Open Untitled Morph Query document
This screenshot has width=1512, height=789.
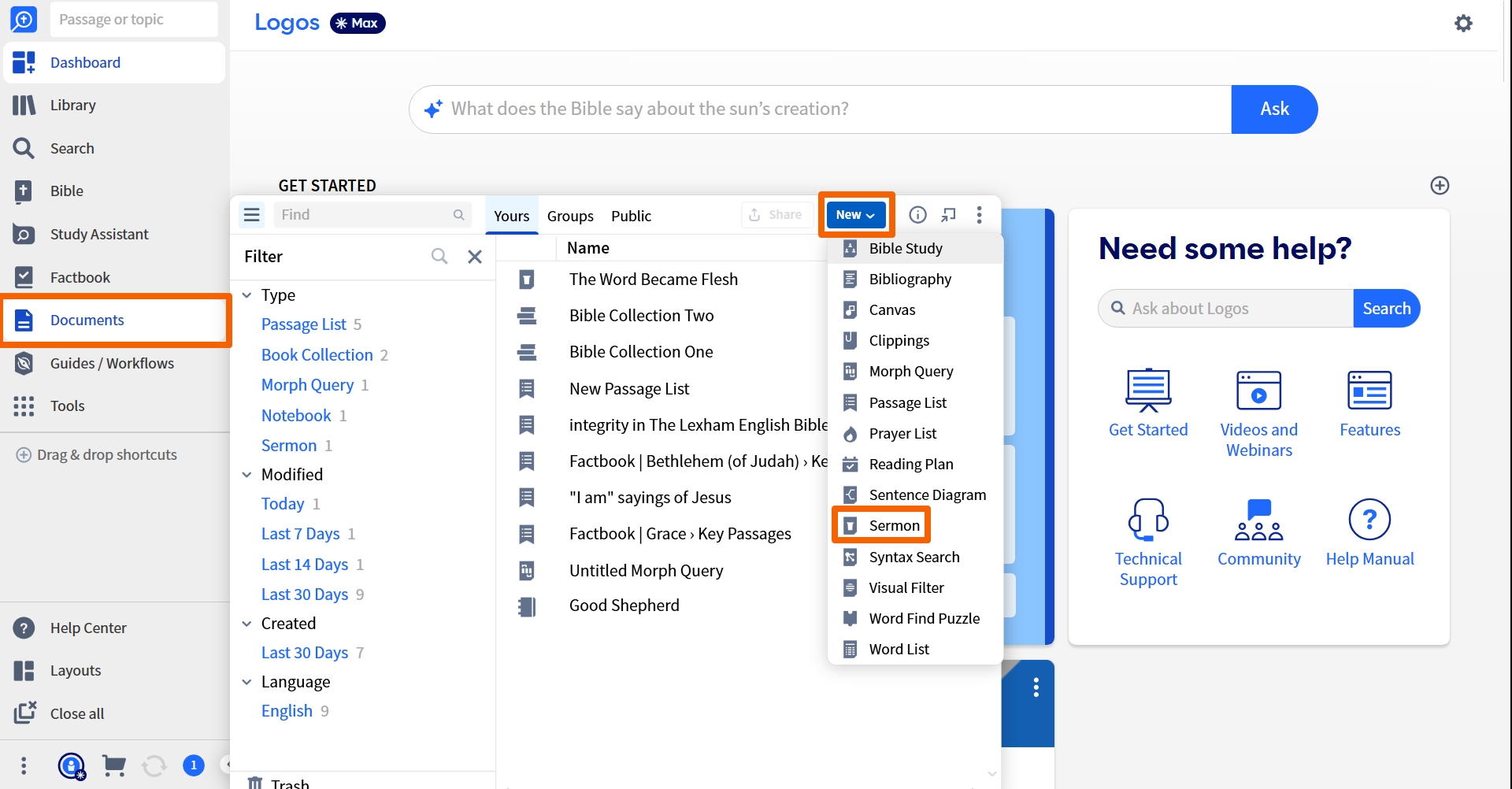[647, 571]
